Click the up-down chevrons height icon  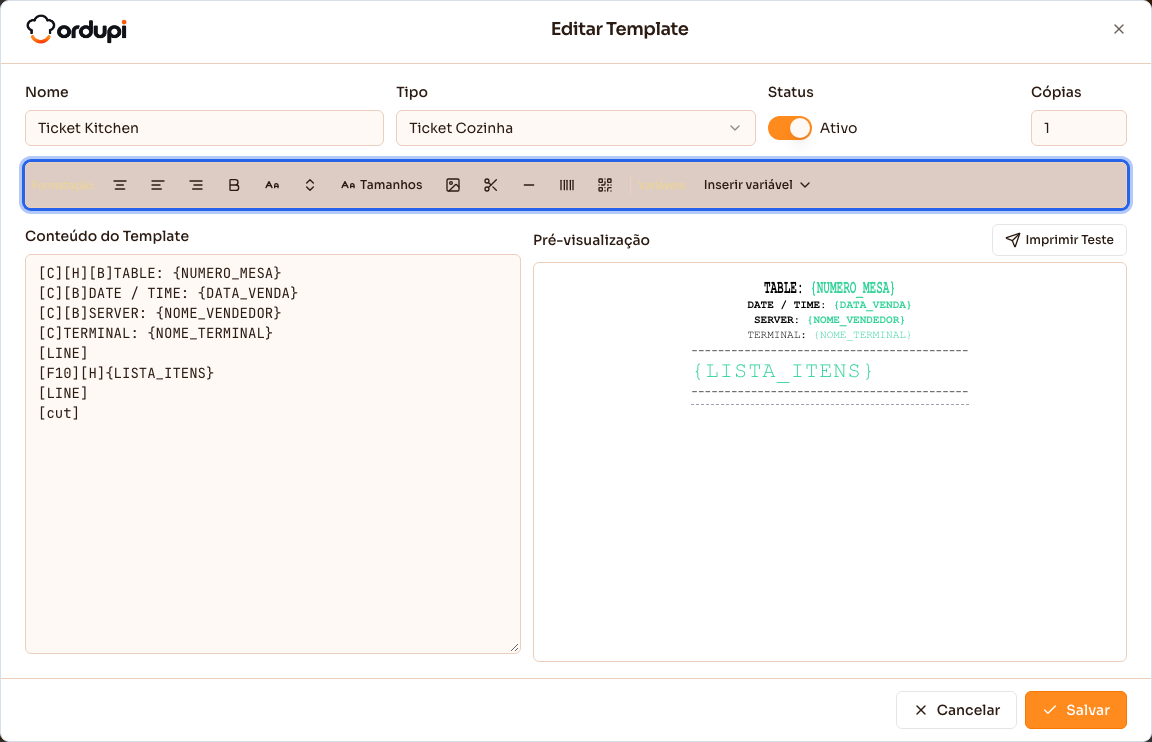tap(310, 185)
